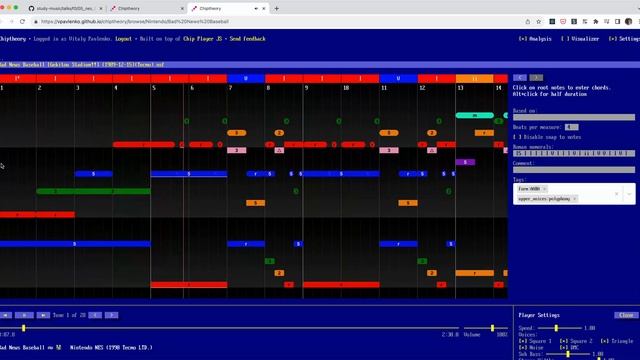
Task: Click the purple note in measure 13
Action: [465, 162]
